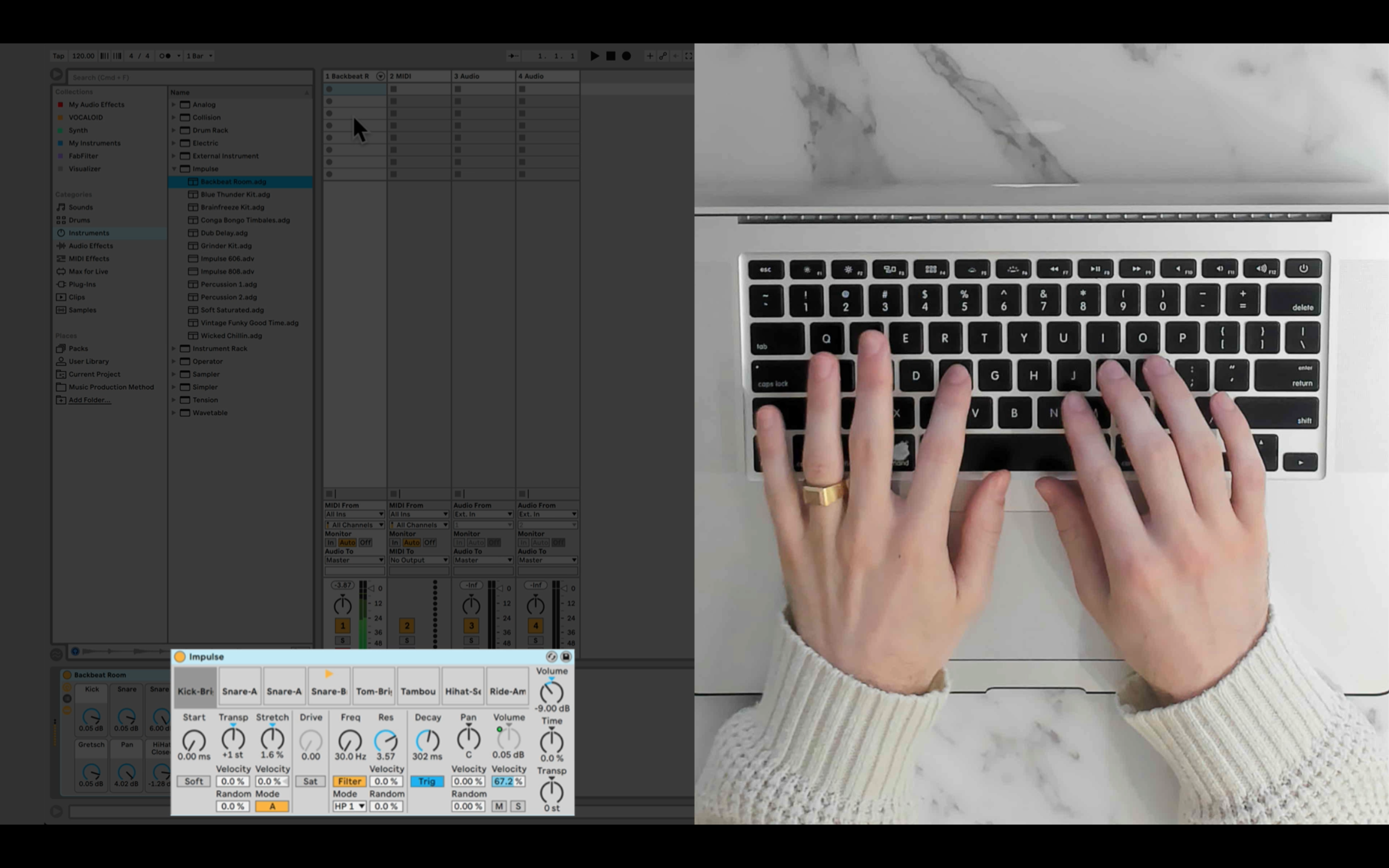This screenshot has height=868, width=1389.
Task: Toggle the Sat saturation button
Action: click(x=310, y=781)
